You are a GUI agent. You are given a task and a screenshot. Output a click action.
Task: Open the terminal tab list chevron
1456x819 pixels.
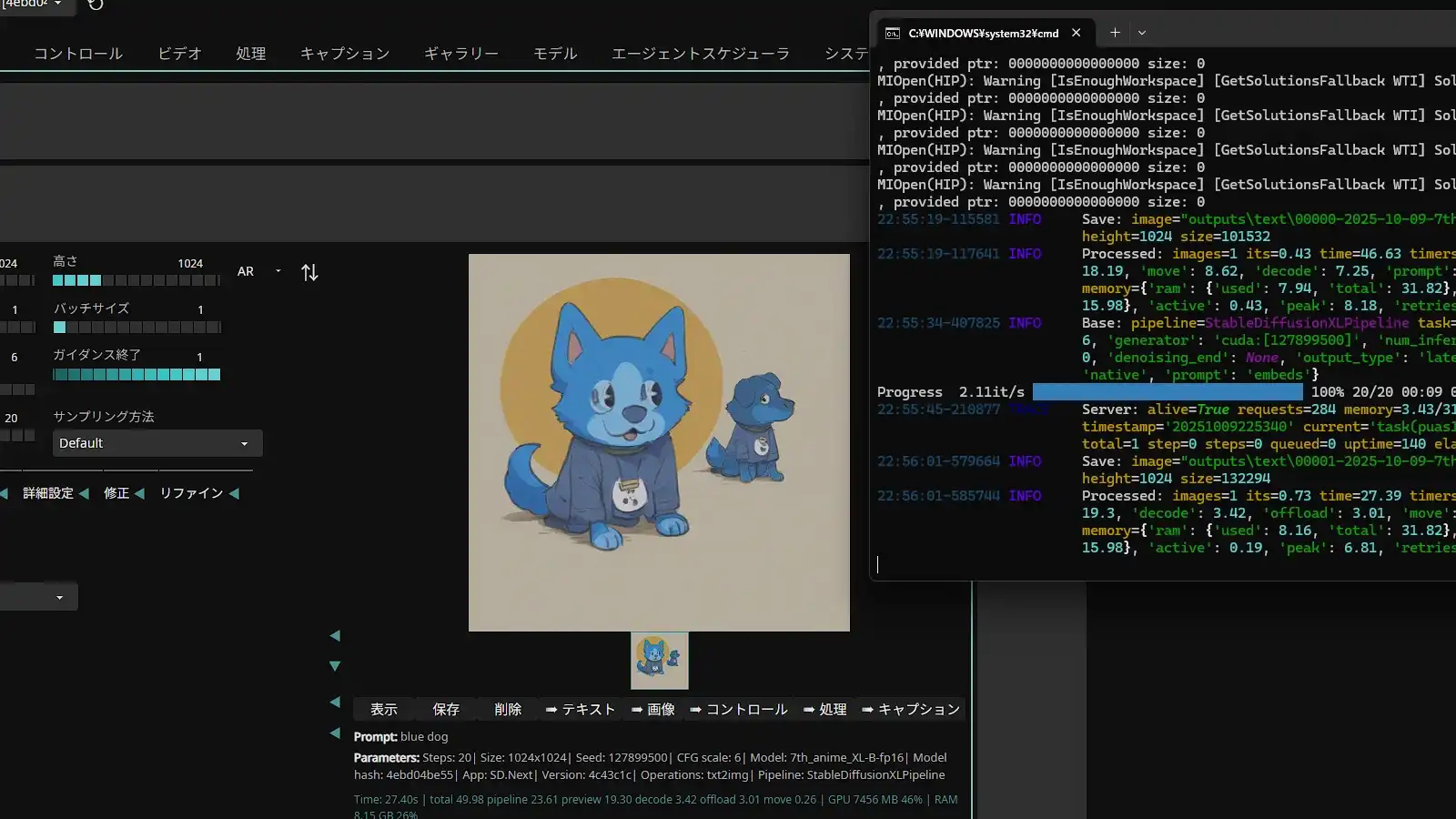tap(1141, 32)
